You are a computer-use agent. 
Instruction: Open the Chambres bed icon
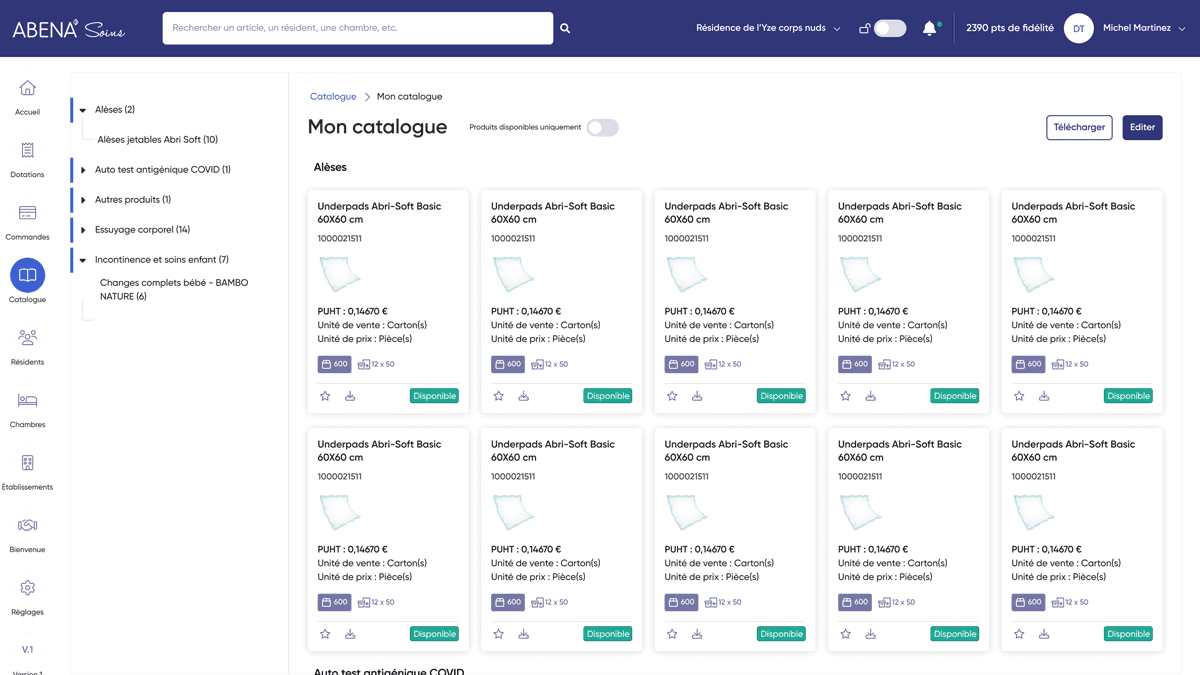pos(27,400)
